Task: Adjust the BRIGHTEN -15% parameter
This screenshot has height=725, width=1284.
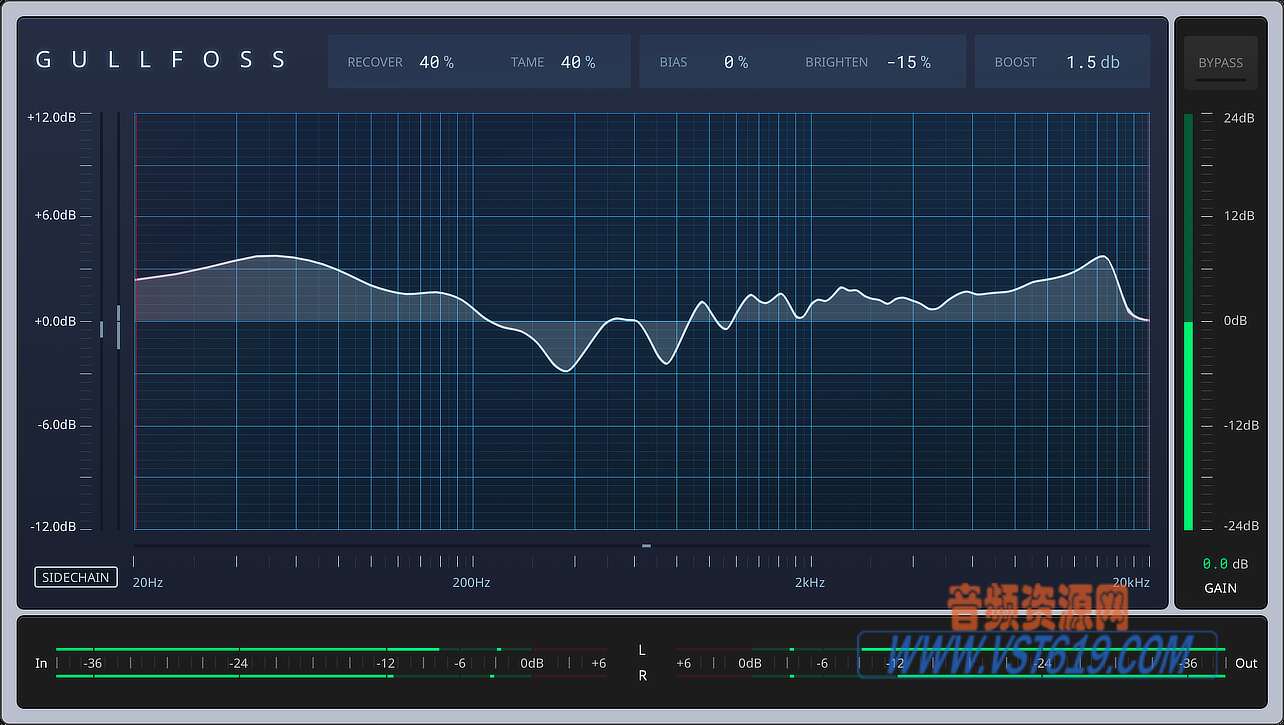Action: (x=909, y=62)
